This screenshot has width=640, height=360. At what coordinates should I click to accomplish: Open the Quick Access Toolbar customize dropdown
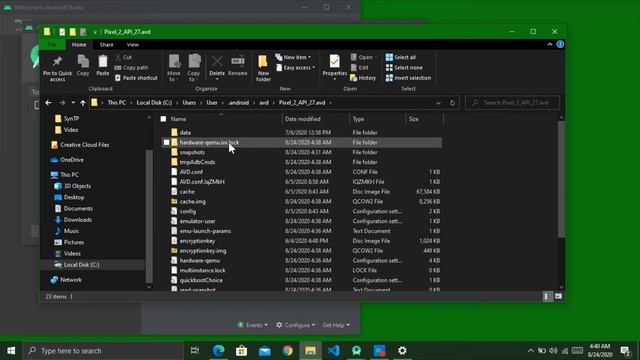[95, 32]
